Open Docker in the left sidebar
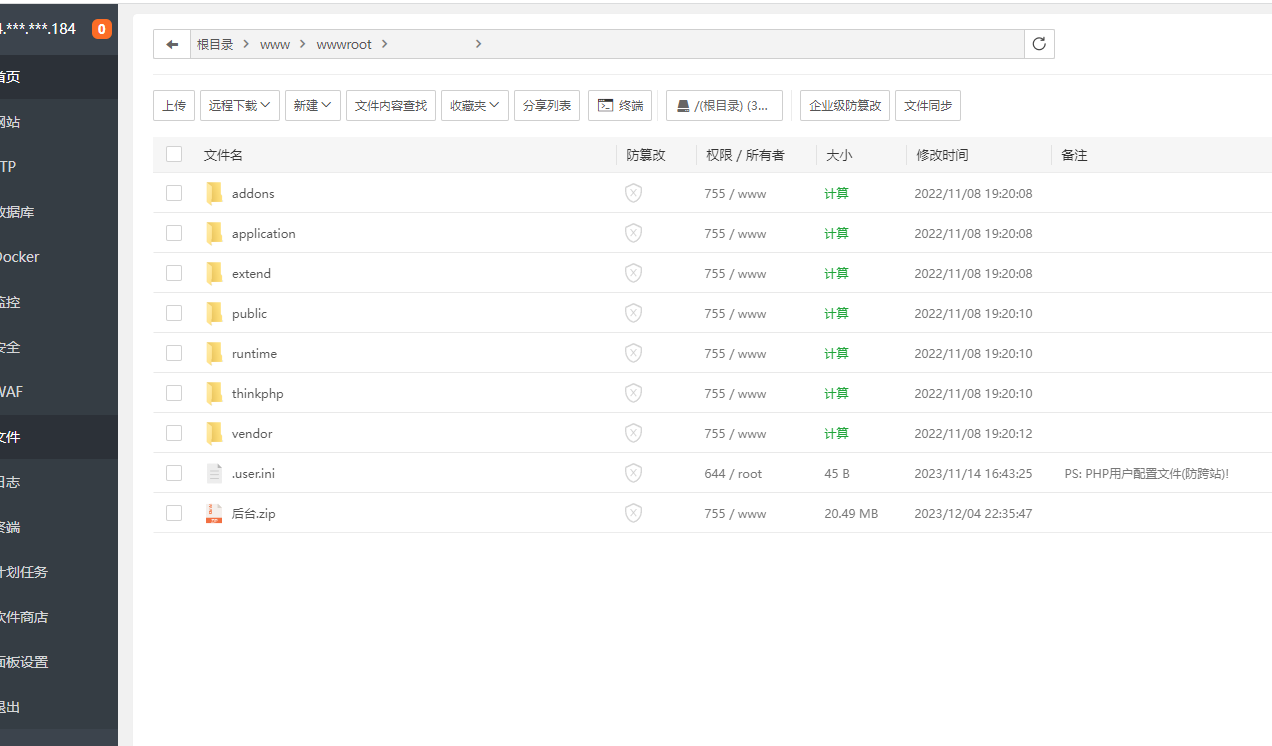Viewport: 1272px width, 746px height. coord(20,257)
